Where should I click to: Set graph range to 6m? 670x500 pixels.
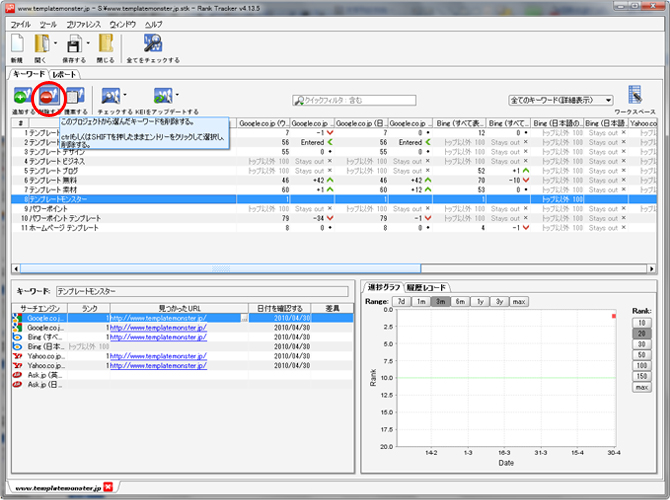pos(460,302)
